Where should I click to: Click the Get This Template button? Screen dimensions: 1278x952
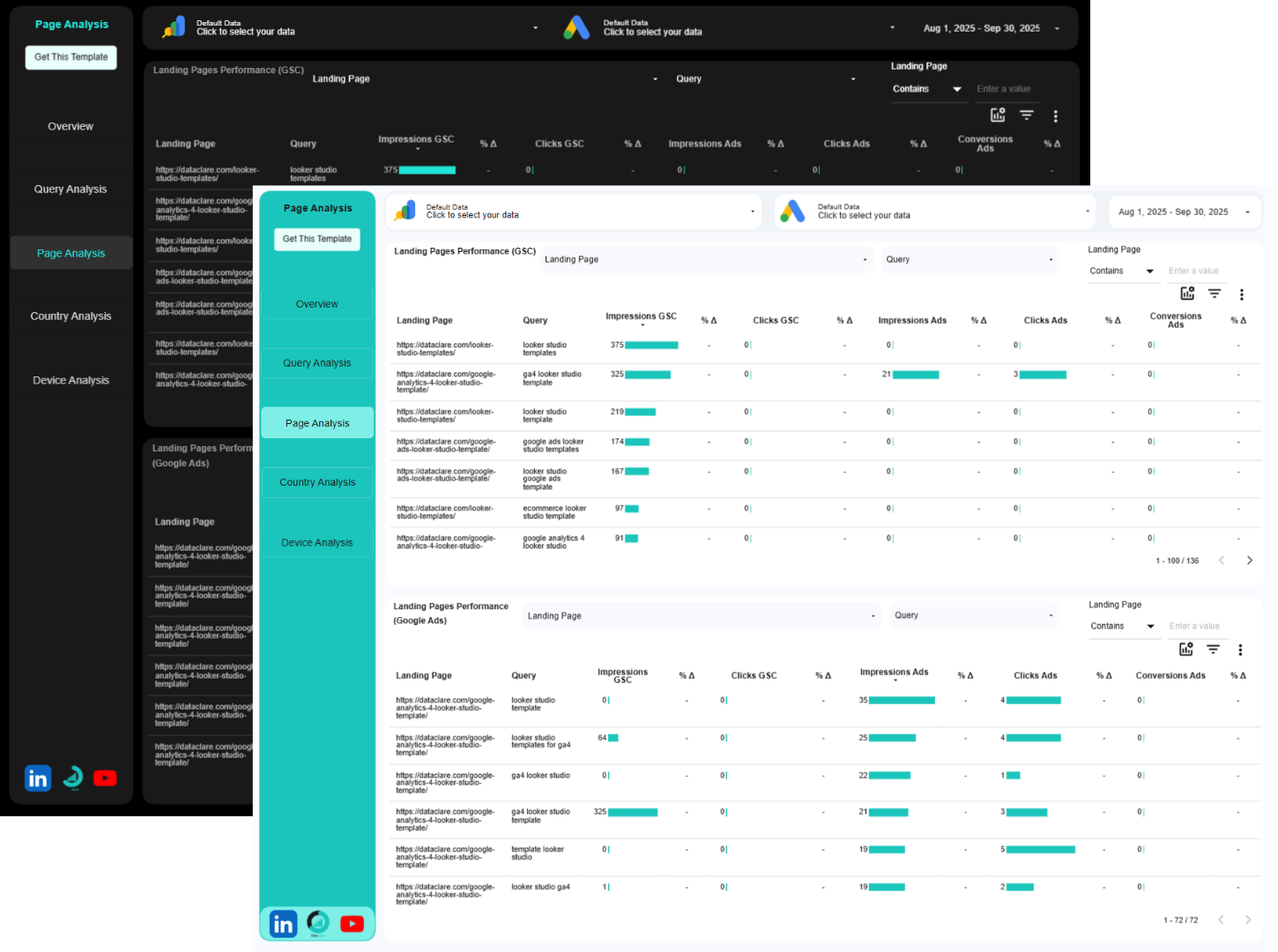coord(317,239)
